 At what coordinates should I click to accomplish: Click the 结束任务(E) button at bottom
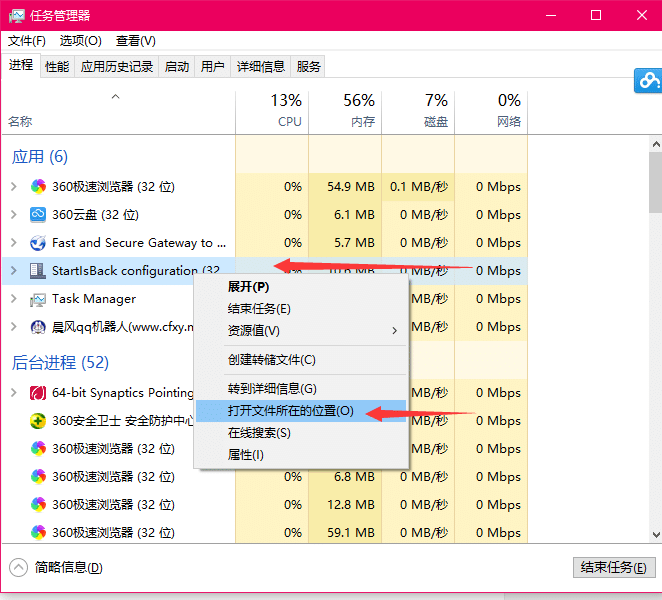[614, 567]
